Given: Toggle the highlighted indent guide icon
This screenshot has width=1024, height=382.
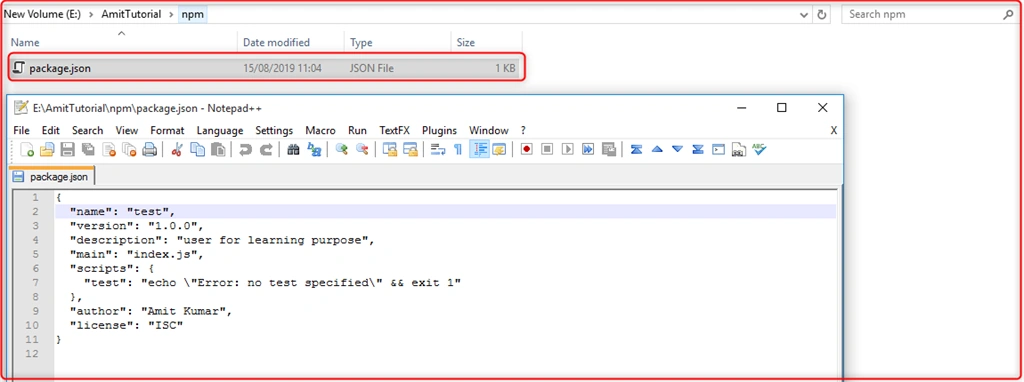Looking at the screenshot, I should (479, 150).
